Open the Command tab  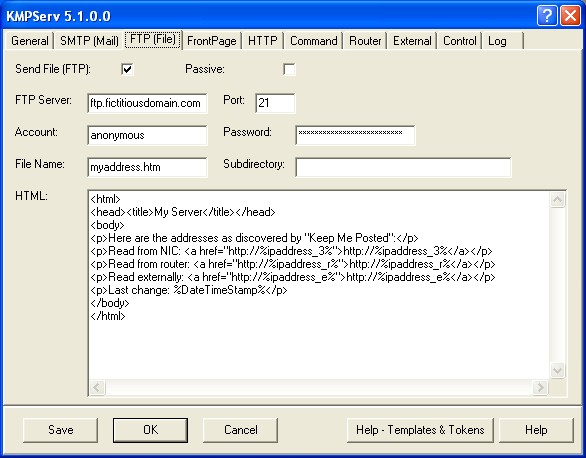314,41
